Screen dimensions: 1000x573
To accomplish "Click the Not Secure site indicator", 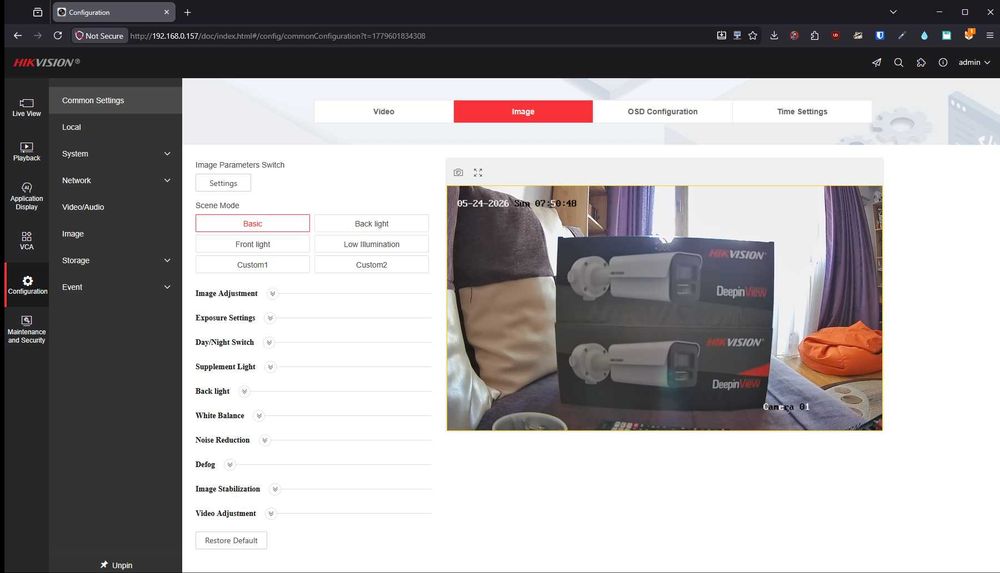I will [99, 36].
